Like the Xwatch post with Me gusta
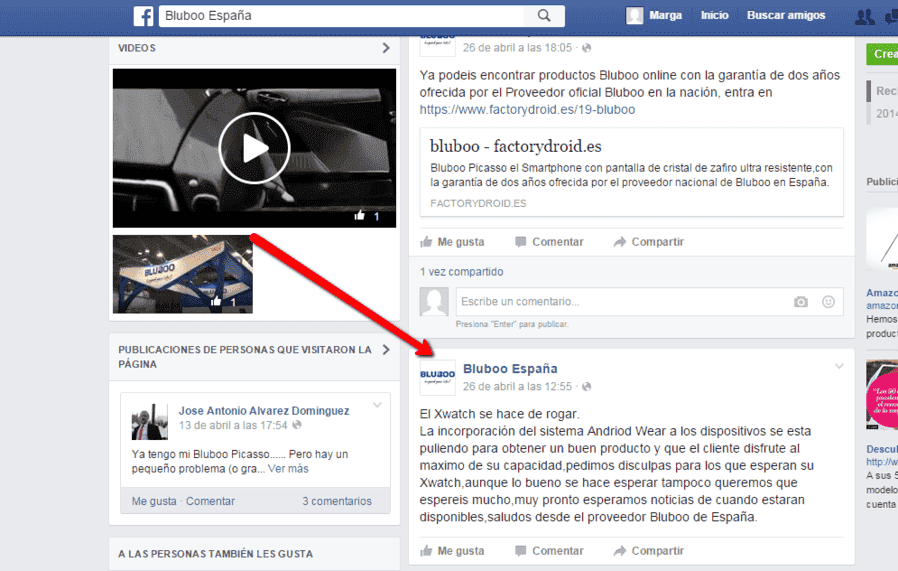The width and height of the screenshot is (898, 571). 452,551
